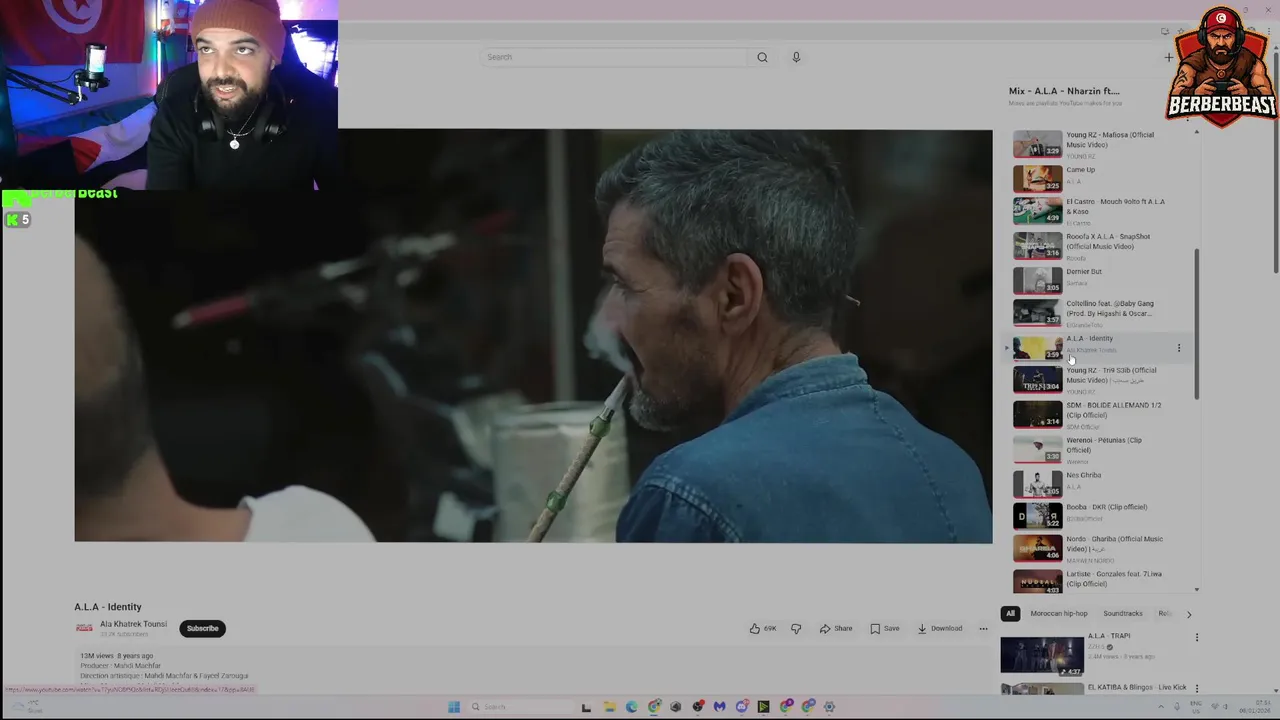
Task: Play Rooofa X A.L.A SnapShot playlist item
Action: pos(1100,246)
